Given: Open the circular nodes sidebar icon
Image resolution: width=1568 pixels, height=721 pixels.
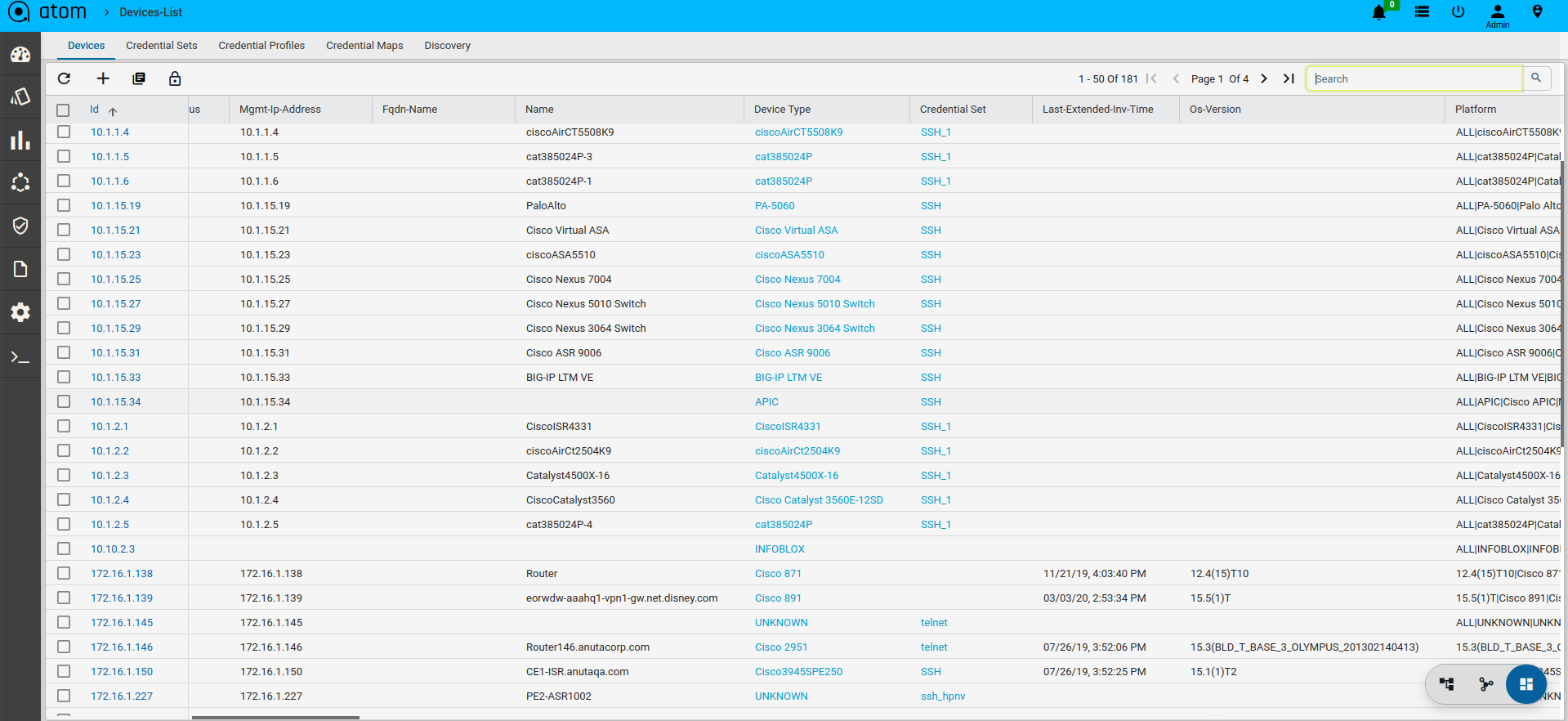Looking at the screenshot, I should pyautogui.click(x=20, y=182).
